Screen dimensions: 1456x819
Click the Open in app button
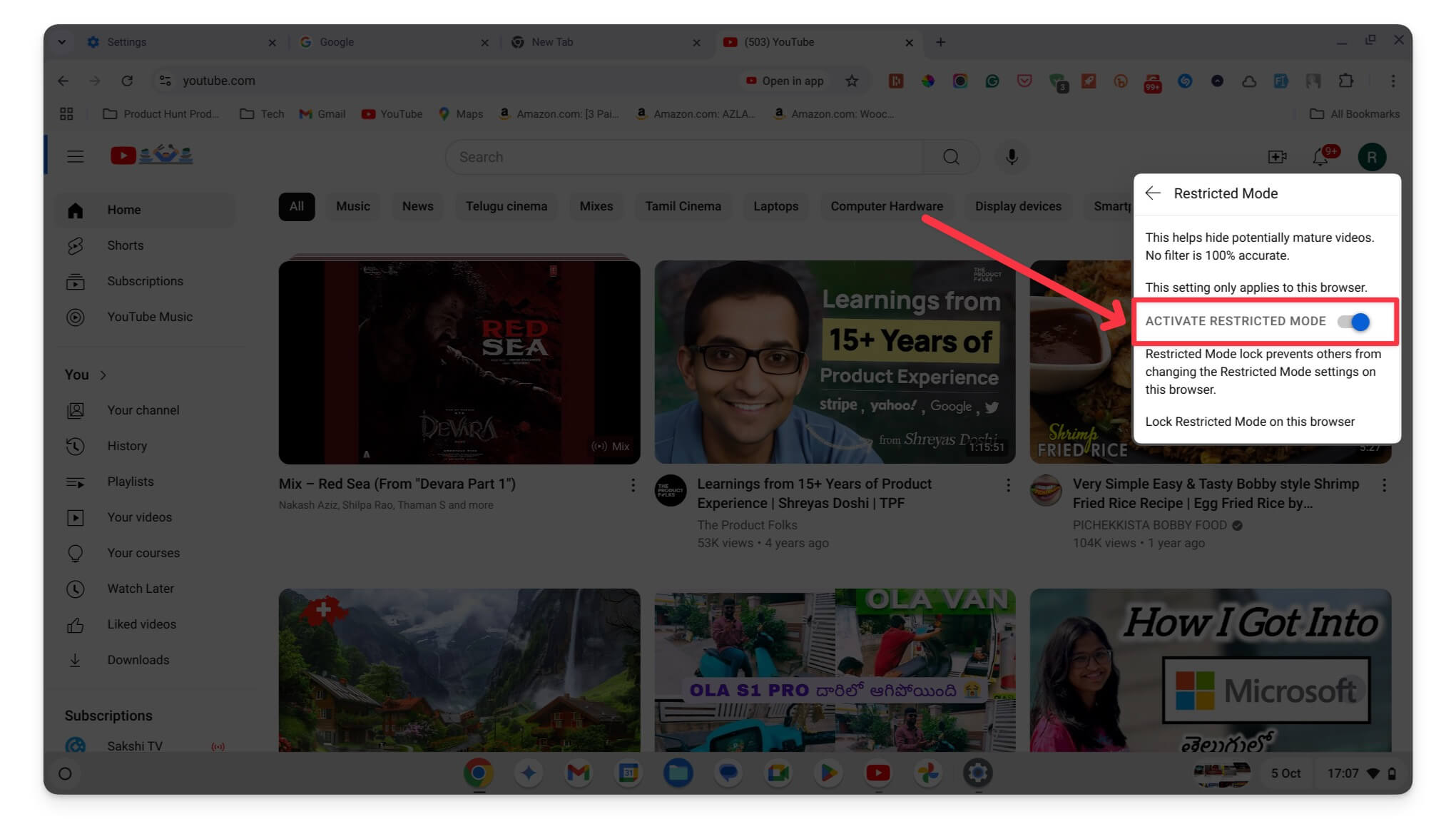(x=785, y=81)
